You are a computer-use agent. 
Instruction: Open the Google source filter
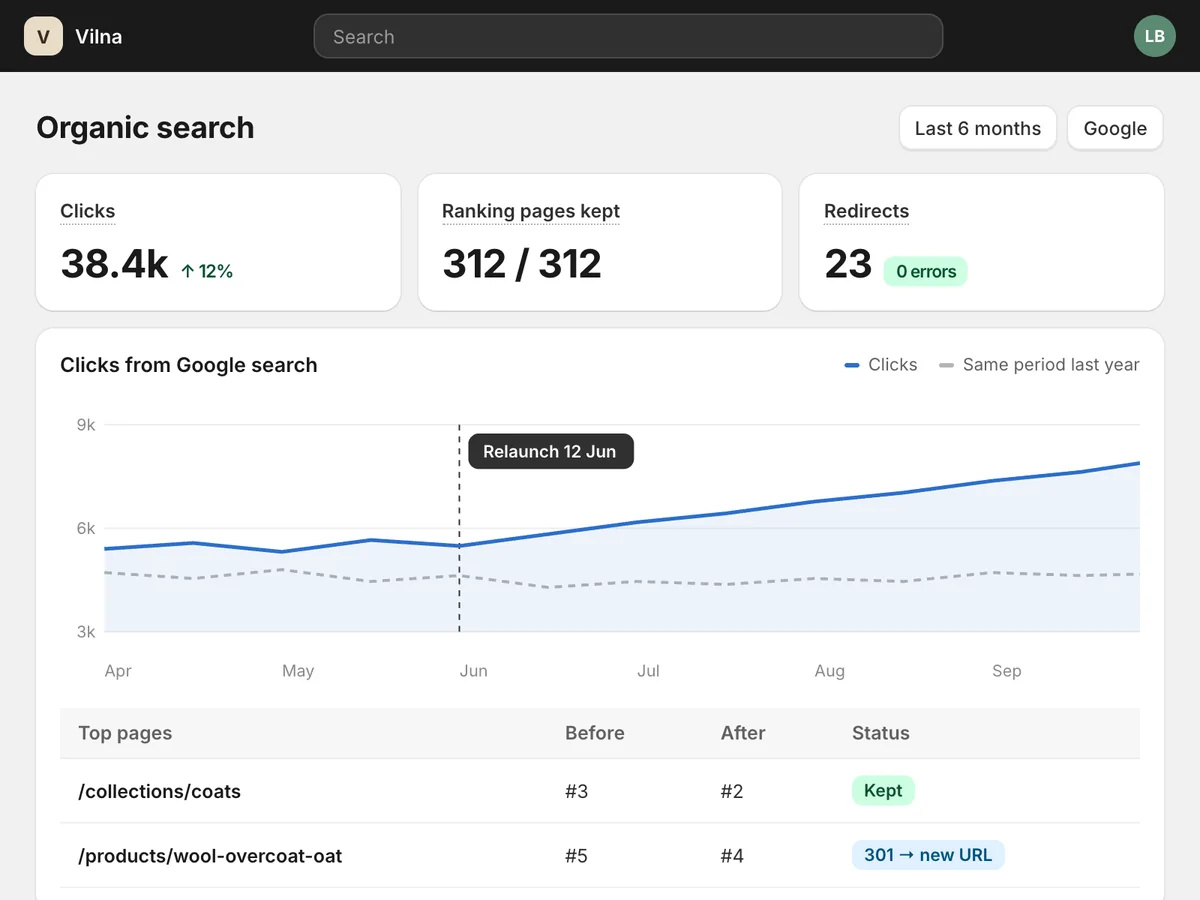coord(1115,128)
